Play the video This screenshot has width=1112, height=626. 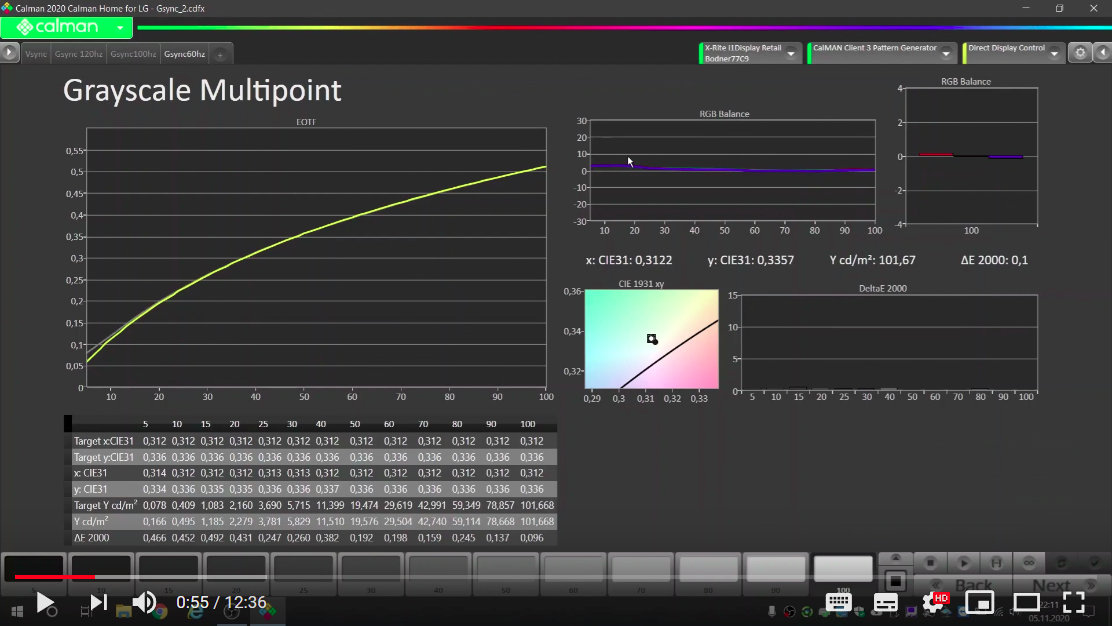[45, 602]
